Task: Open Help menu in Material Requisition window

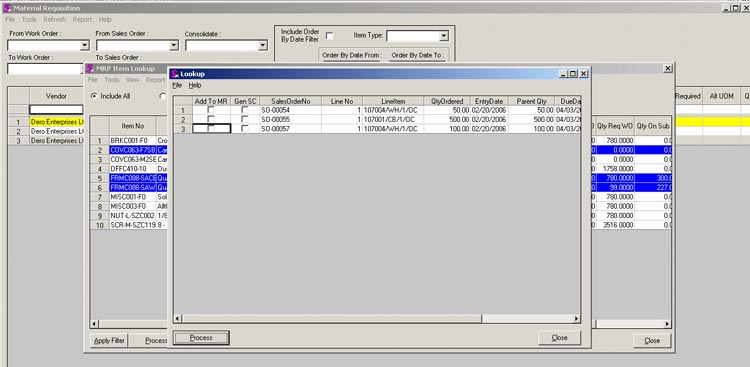Action: tap(105, 20)
